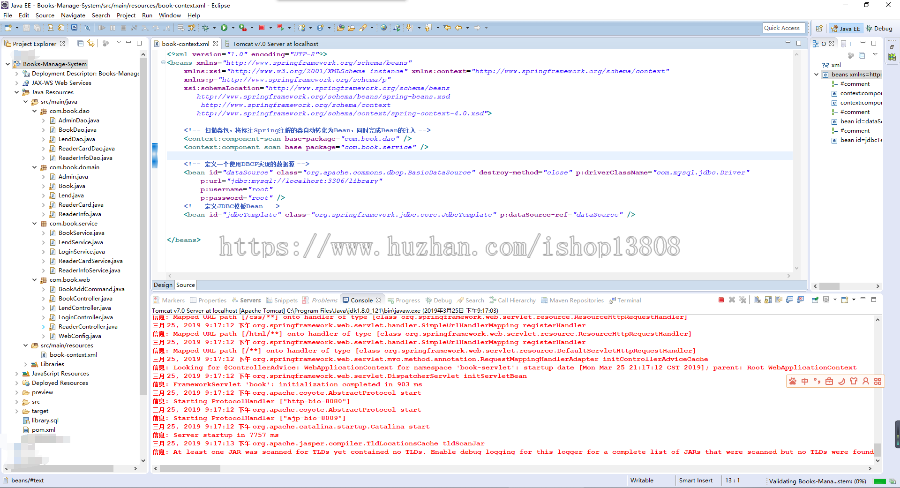900x488 pixels.
Task: Click the Search flashlight toolbar icon
Action: (362, 28)
